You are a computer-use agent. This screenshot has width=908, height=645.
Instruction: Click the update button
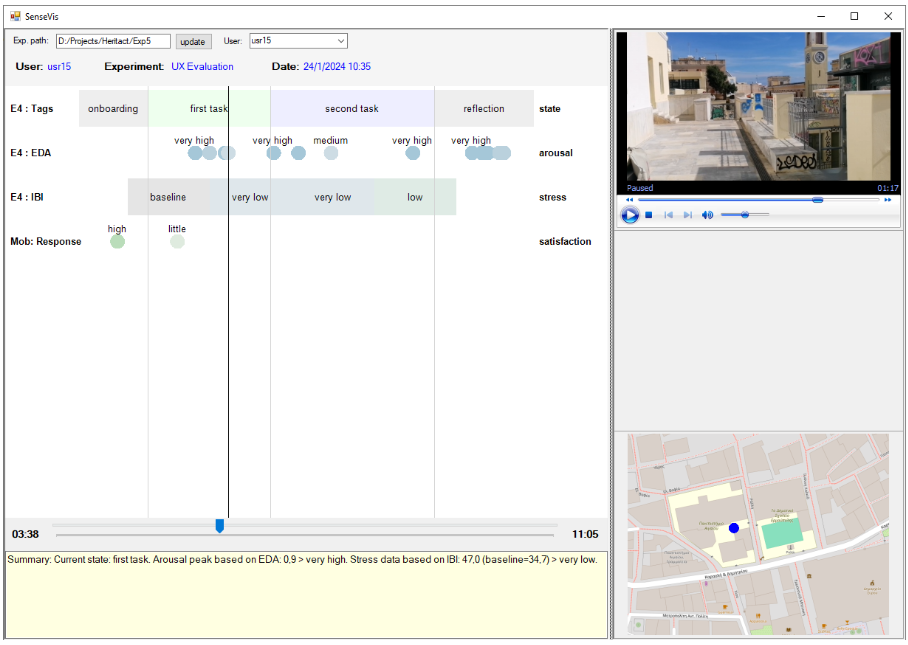click(x=193, y=42)
